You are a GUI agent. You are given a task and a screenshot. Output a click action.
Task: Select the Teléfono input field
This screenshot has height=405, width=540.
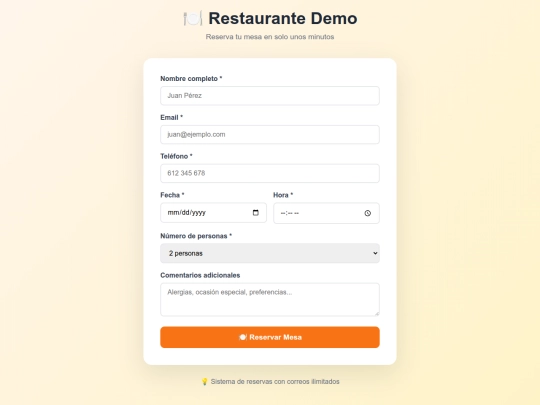[270, 173]
